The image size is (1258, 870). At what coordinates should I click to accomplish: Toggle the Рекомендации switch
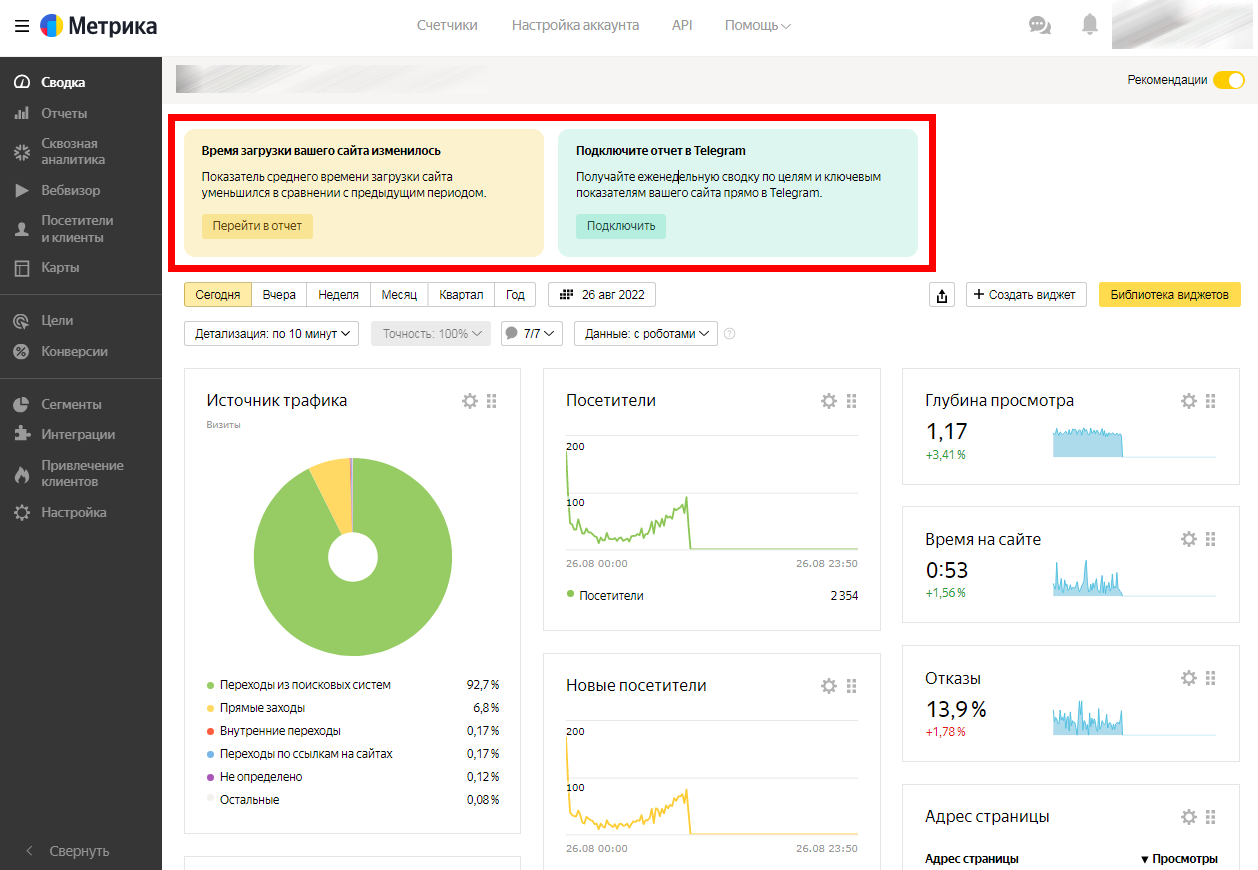[1229, 80]
